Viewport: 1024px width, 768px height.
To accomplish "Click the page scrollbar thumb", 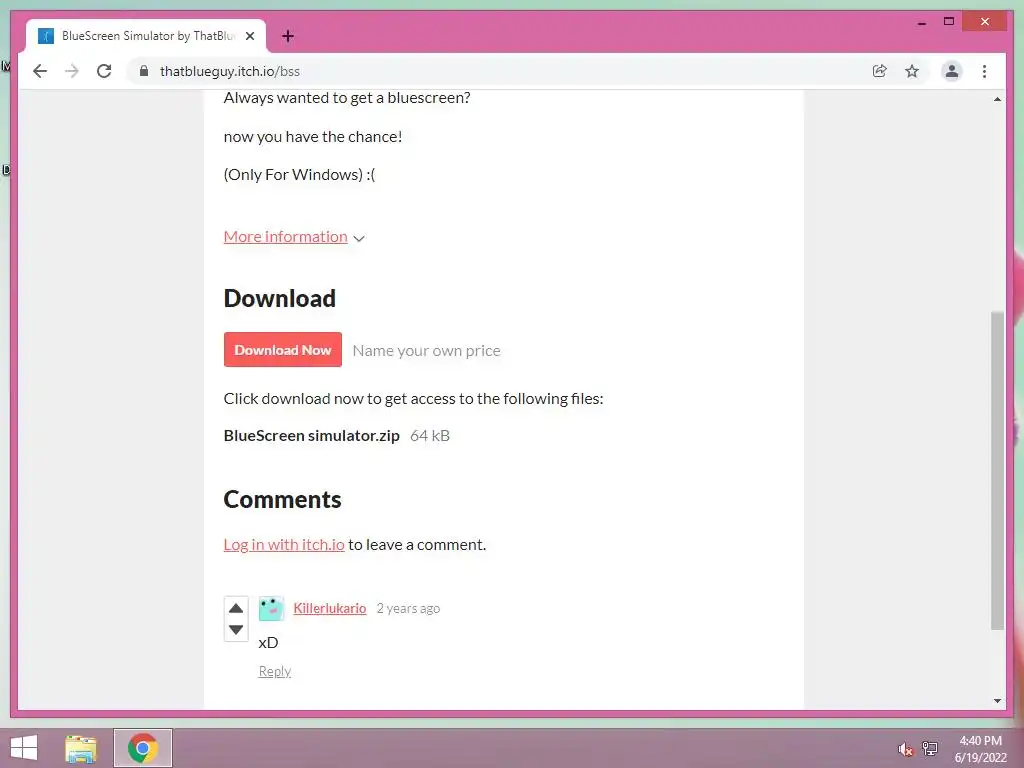I will (x=997, y=470).
